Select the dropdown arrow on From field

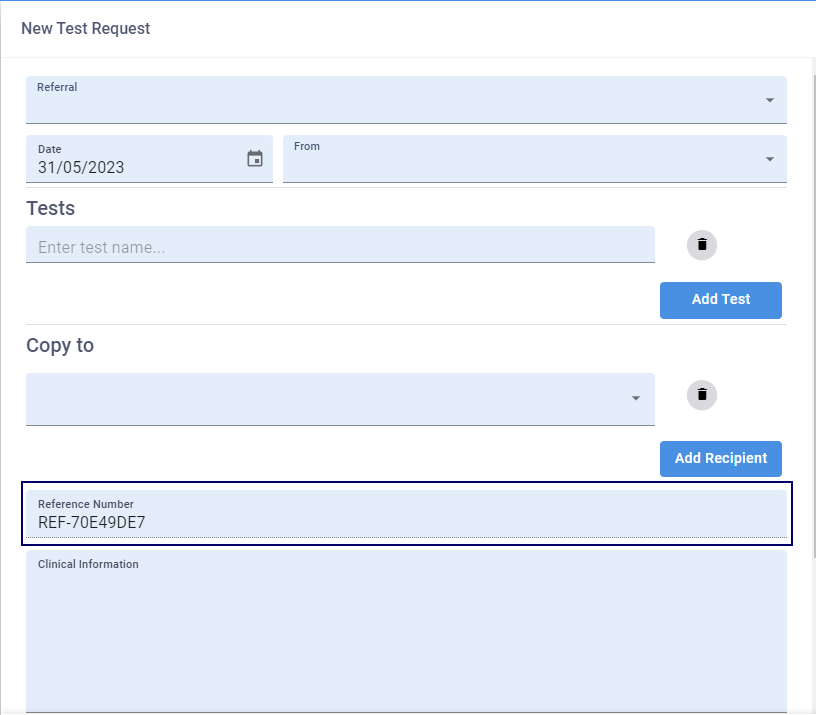click(x=769, y=159)
